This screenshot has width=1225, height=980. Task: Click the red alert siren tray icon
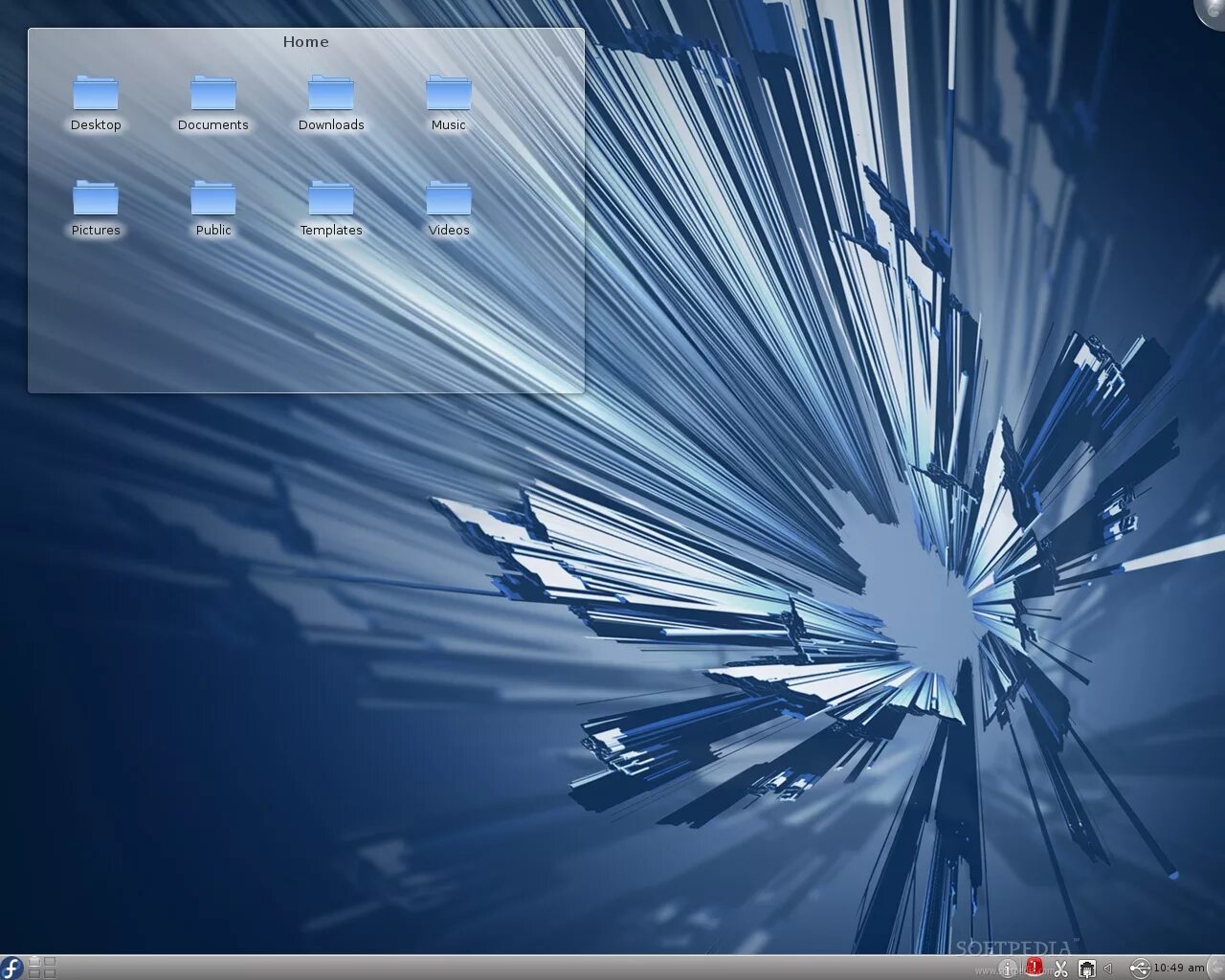(x=1035, y=967)
